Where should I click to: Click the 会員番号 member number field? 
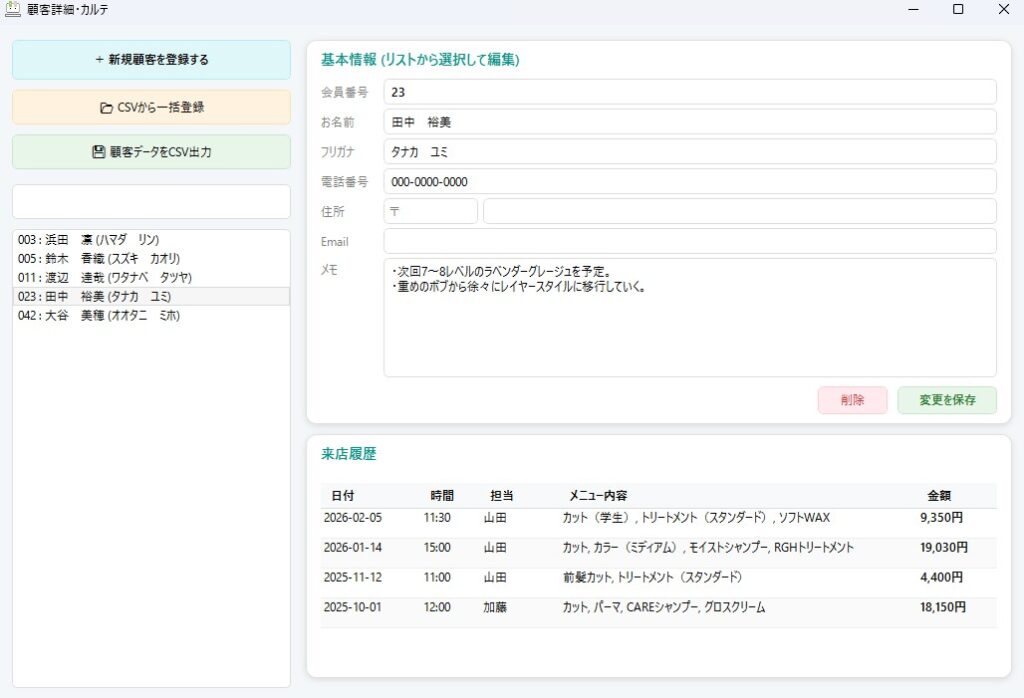point(690,92)
